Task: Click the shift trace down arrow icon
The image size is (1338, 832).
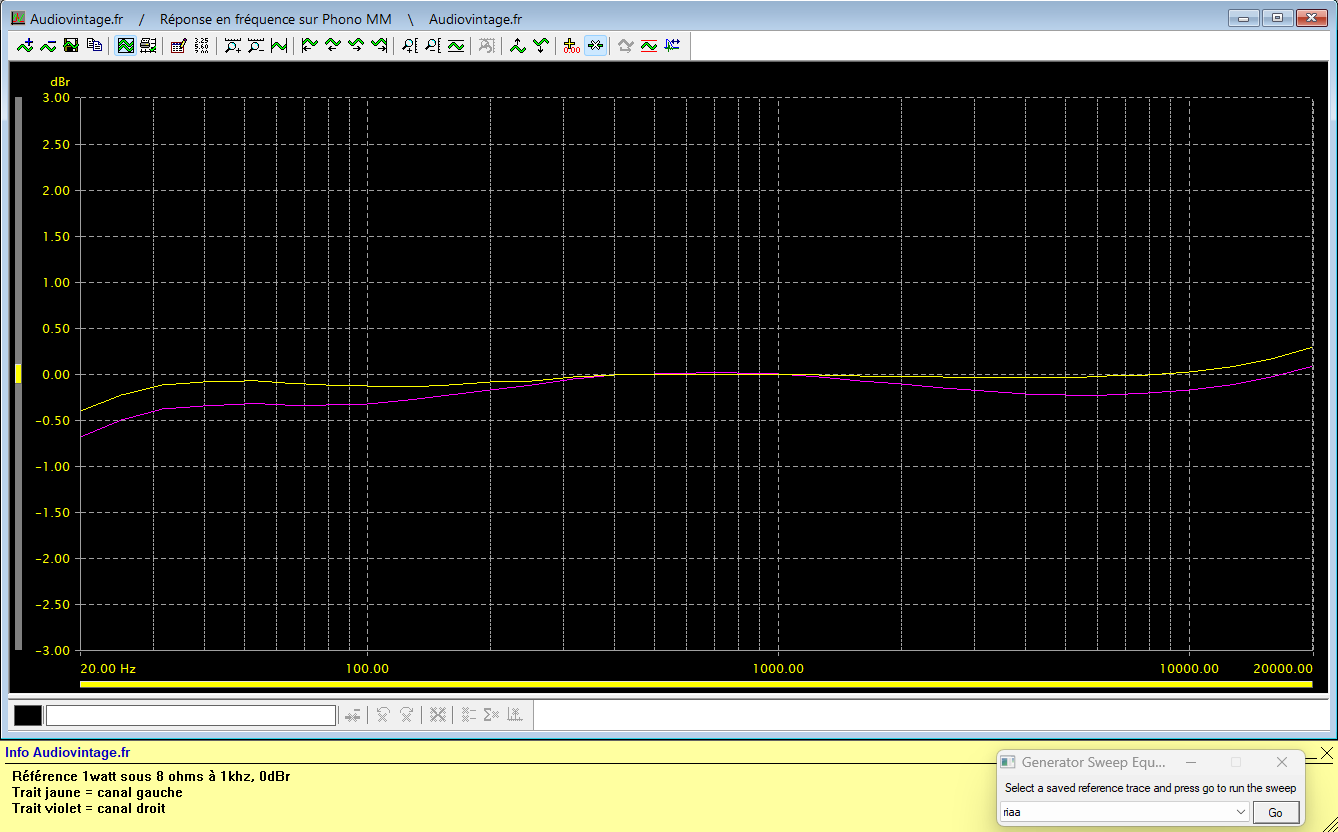Action: 541,45
